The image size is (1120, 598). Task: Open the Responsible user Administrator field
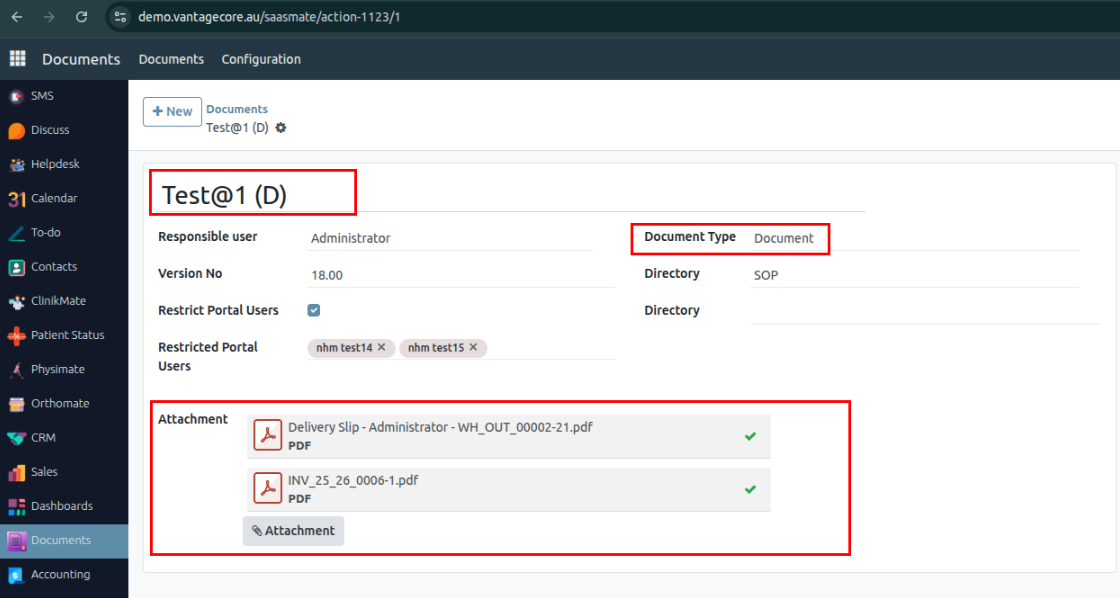pyautogui.click(x=450, y=238)
